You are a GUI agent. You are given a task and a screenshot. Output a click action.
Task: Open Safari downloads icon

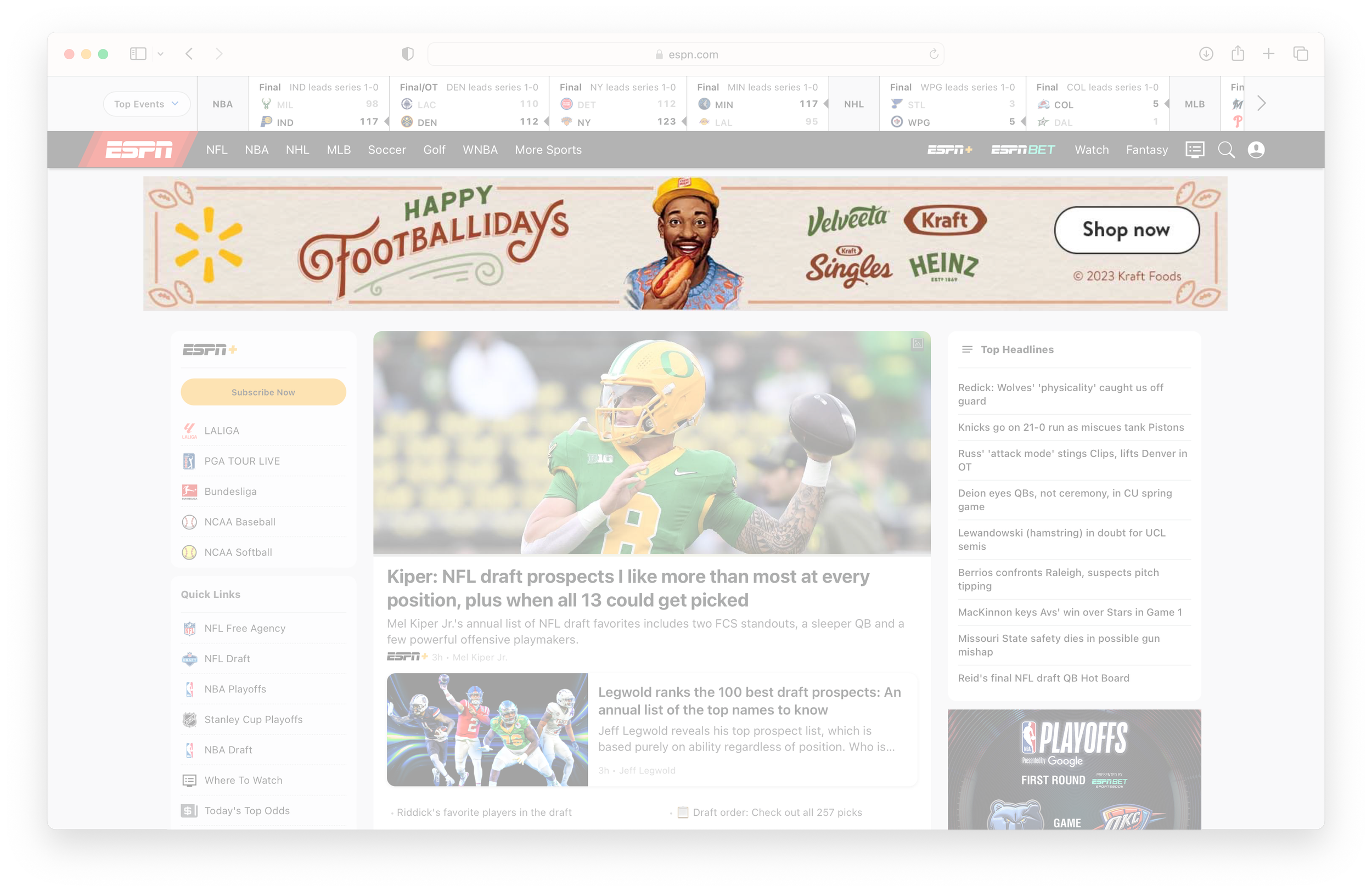[1206, 54]
